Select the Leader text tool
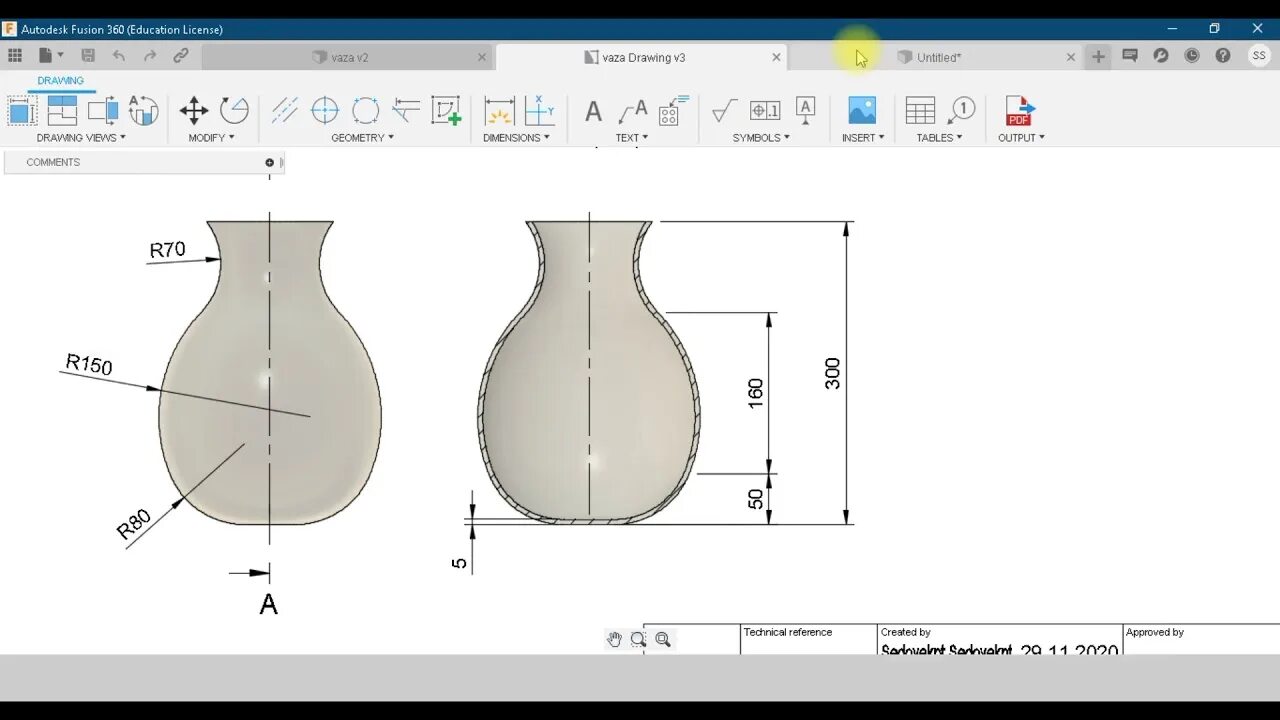Screen dimensions: 1280x720 (633, 110)
